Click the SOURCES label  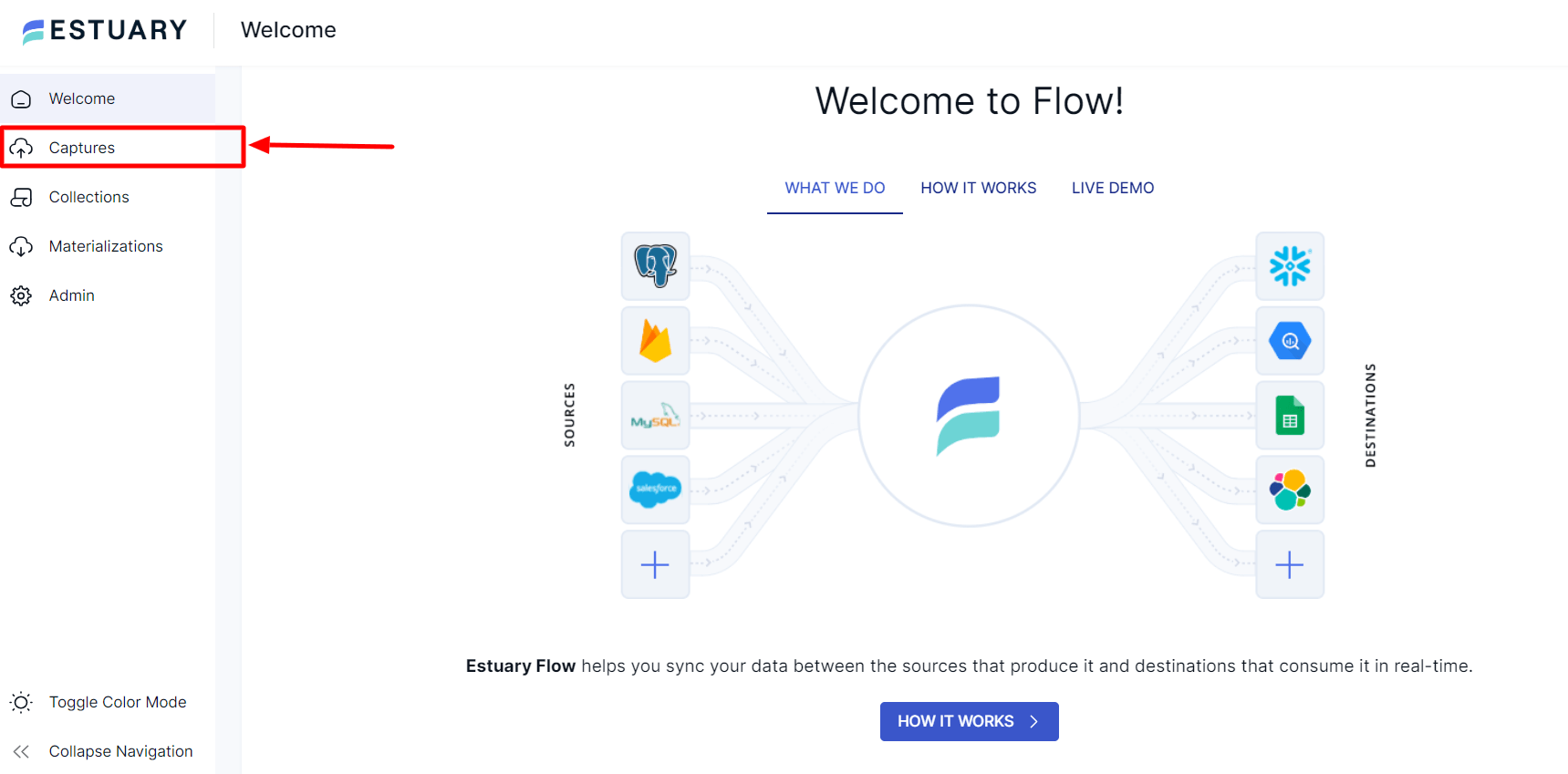569,415
